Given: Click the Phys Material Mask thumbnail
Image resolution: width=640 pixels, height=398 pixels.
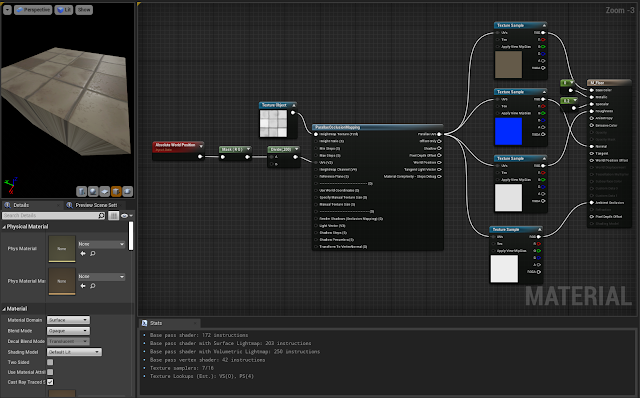Looking at the screenshot, I should pyautogui.click(x=62, y=281).
